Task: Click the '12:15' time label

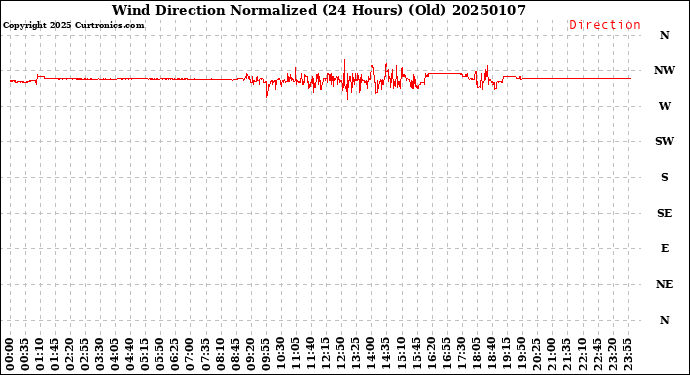Action: point(326,355)
